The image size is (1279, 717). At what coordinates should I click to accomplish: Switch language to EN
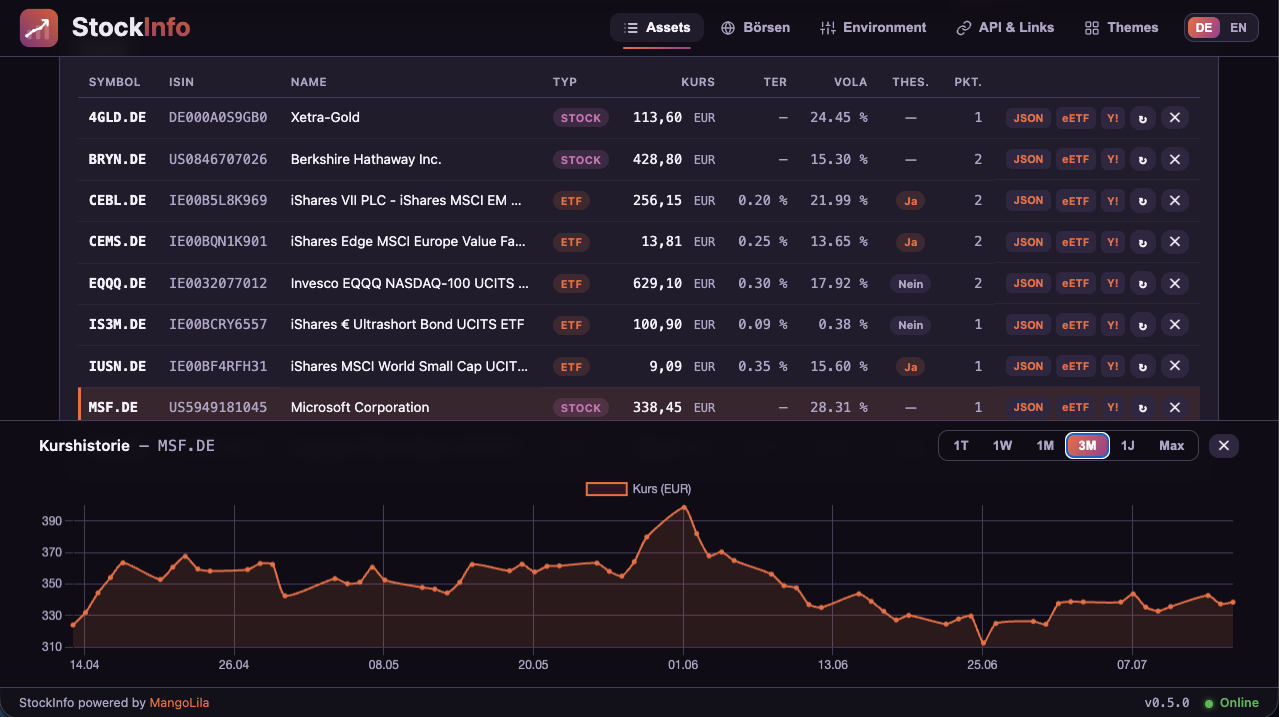pyautogui.click(x=1238, y=28)
